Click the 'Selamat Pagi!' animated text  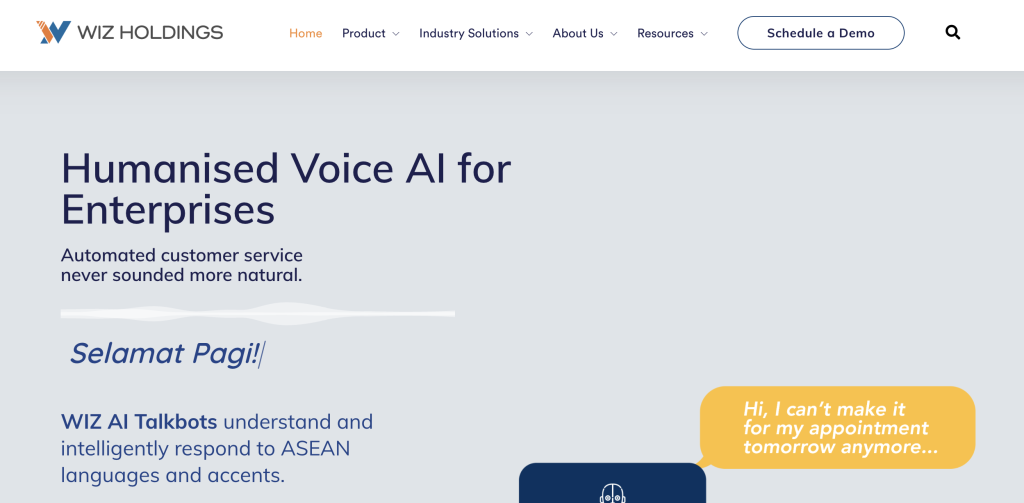[165, 353]
